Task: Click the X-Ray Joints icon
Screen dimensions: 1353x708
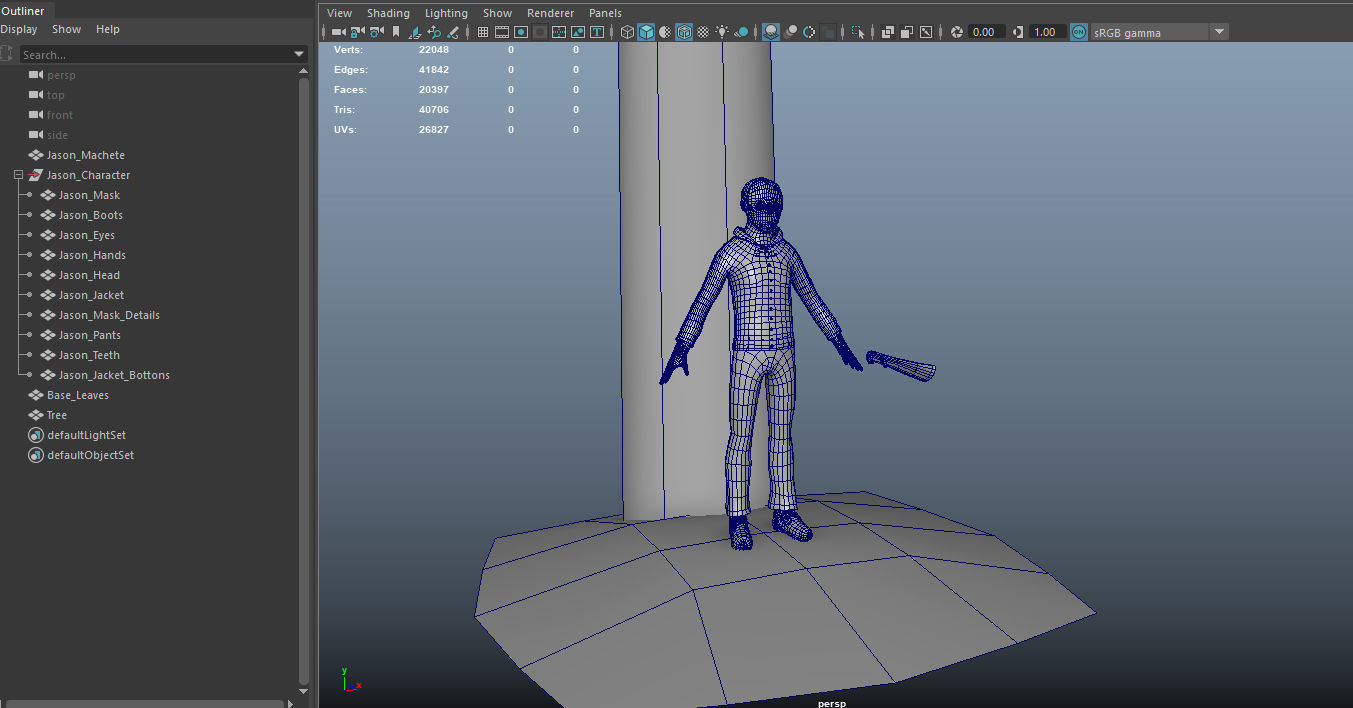Action: pyautogui.click(x=926, y=32)
